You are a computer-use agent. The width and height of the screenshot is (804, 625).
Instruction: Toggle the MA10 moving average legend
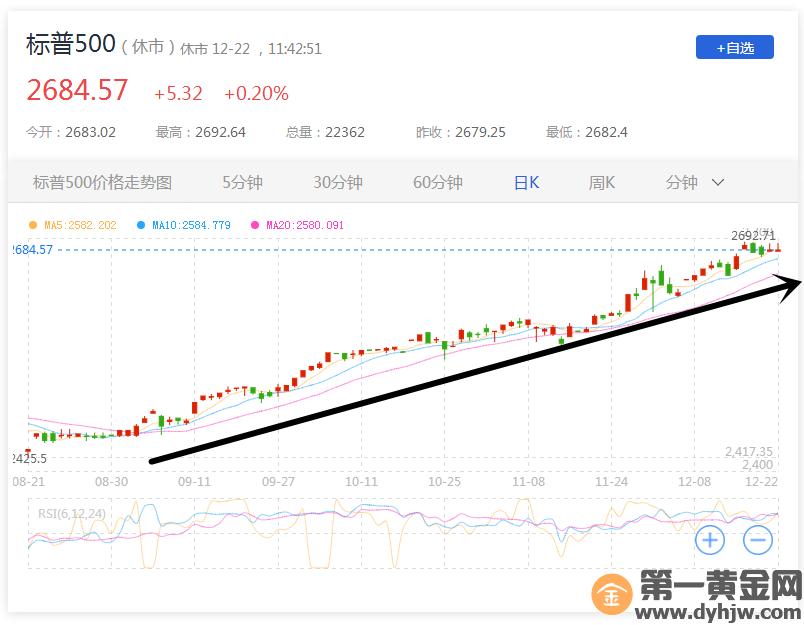click(x=190, y=225)
